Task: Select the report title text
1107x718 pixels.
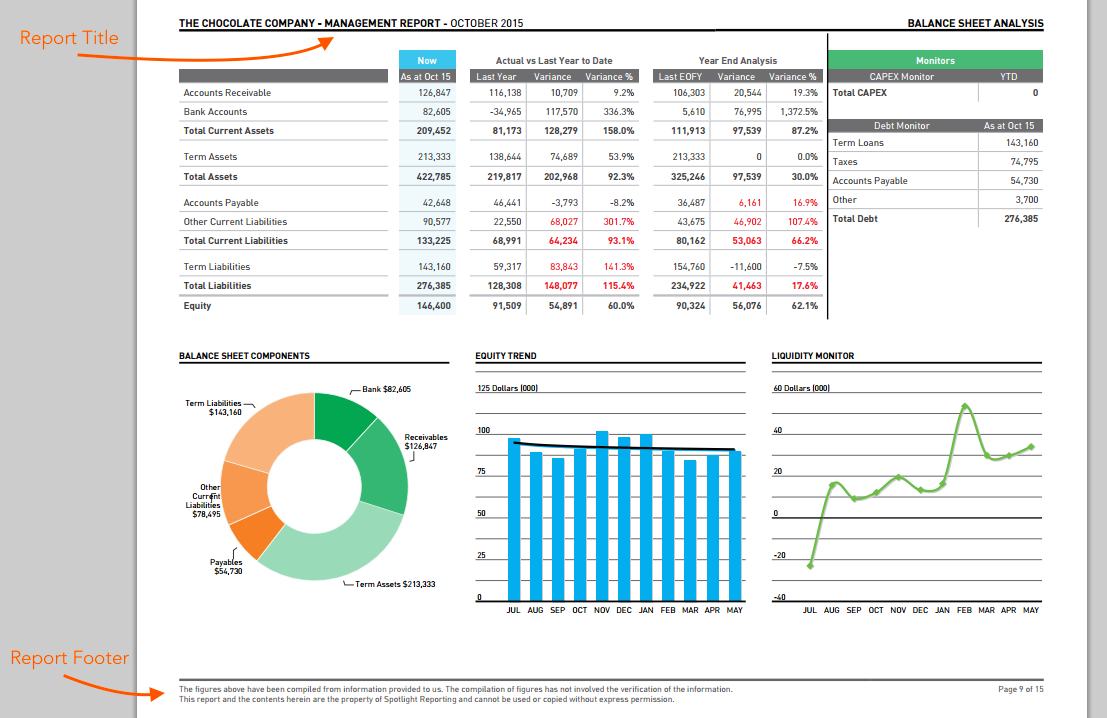Action: point(351,23)
